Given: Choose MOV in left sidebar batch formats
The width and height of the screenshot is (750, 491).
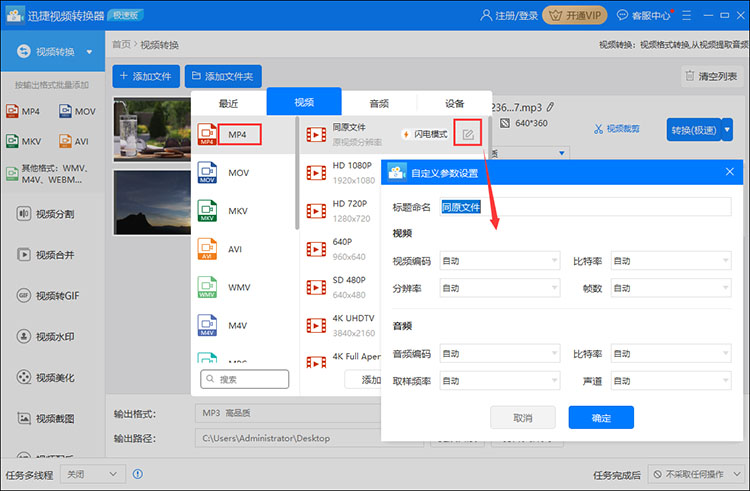Looking at the screenshot, I should 77,111.
